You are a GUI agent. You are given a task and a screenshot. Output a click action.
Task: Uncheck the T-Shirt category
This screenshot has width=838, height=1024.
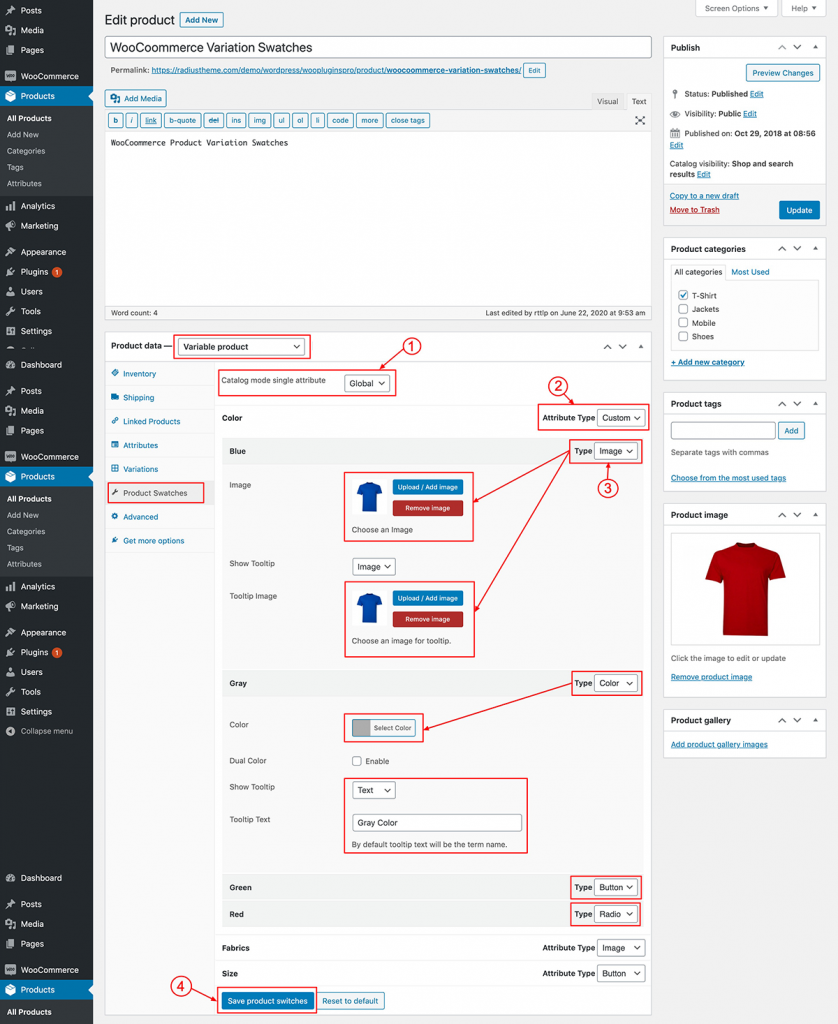point(683,295)
